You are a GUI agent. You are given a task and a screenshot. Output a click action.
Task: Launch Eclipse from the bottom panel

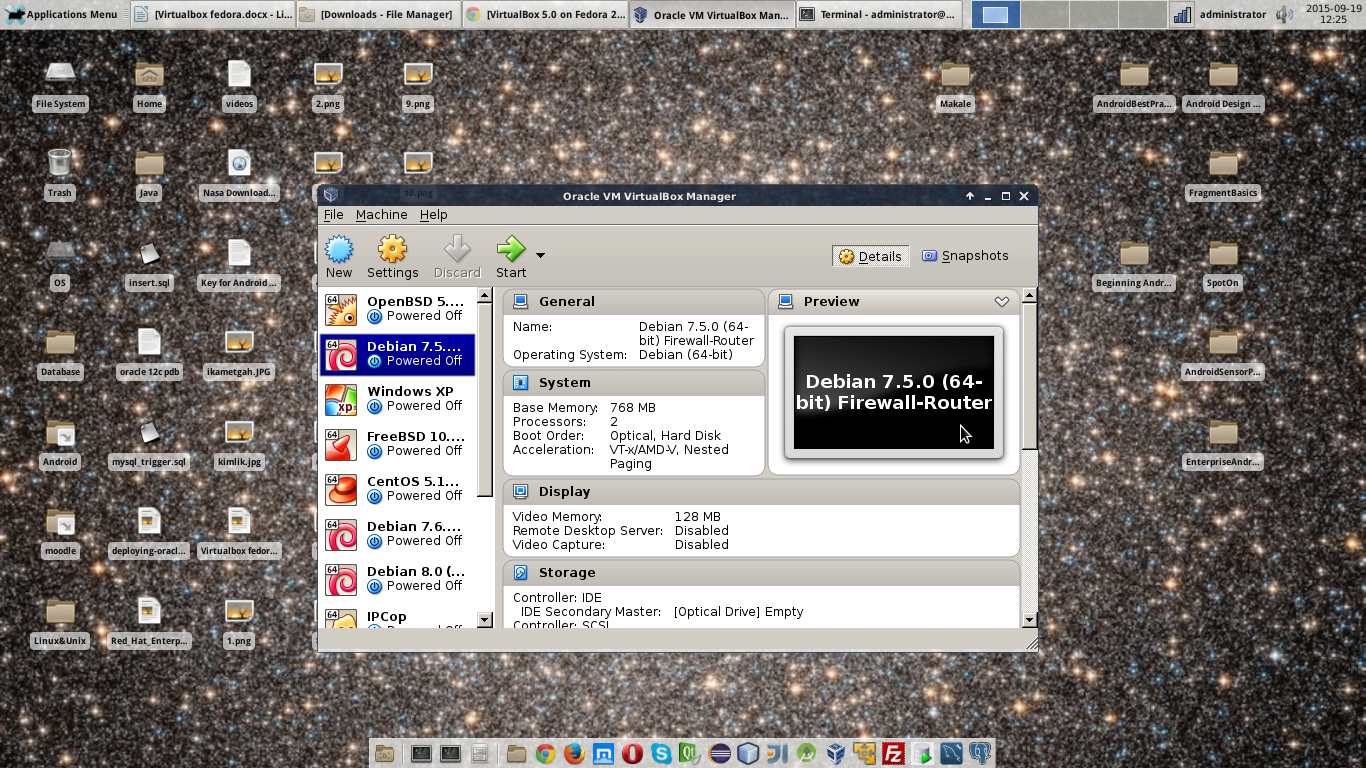click(x=719, y=754)
